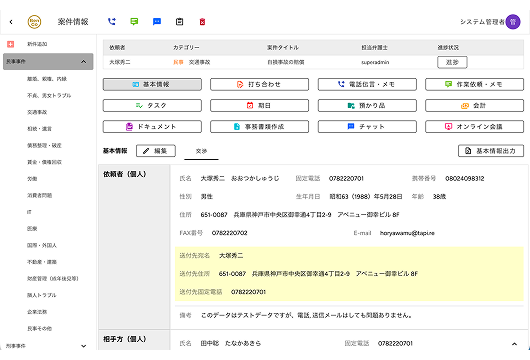Open the 期日 section

259,105
